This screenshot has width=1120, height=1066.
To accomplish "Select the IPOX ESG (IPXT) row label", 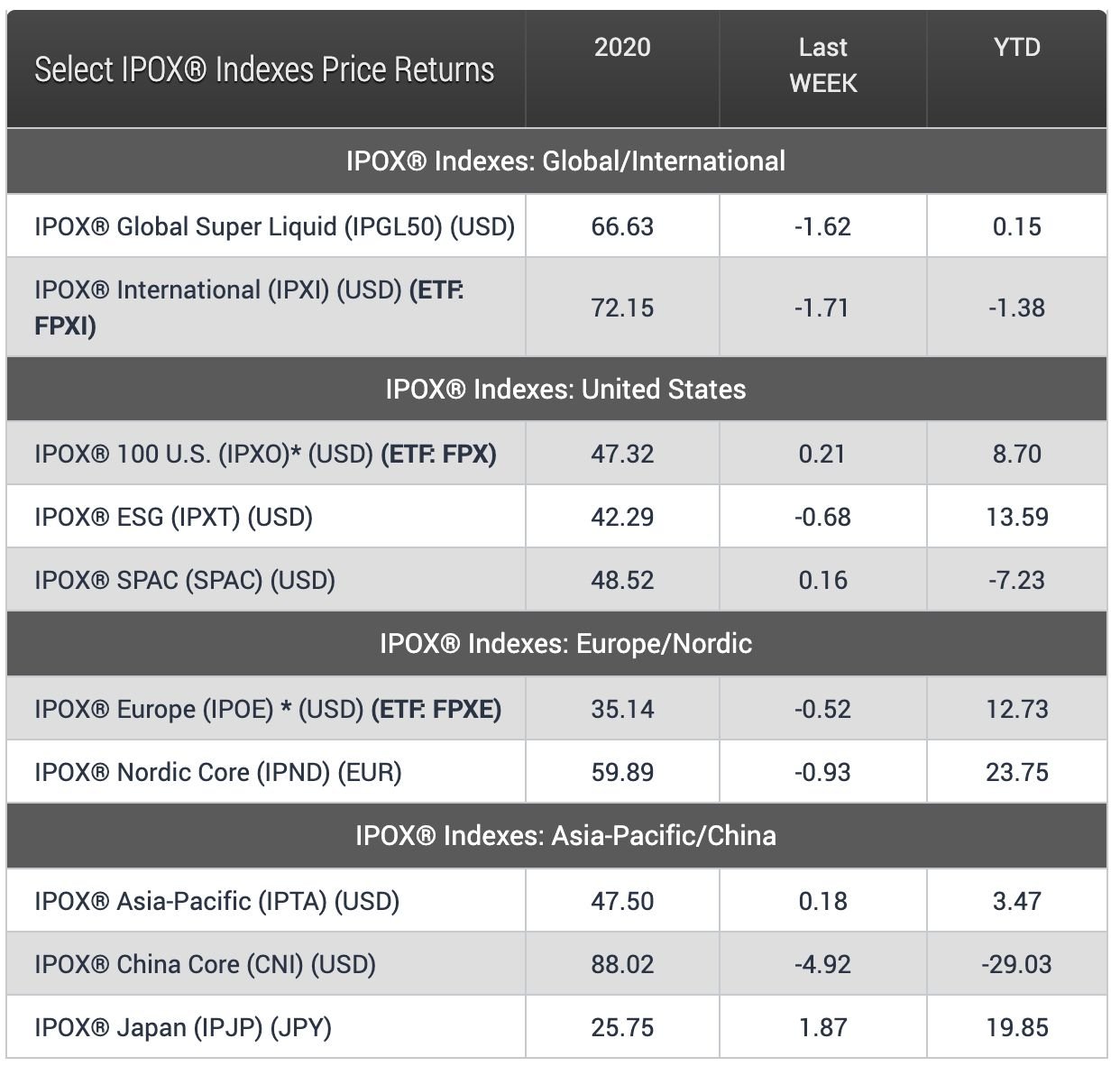I will coord(173,517).
